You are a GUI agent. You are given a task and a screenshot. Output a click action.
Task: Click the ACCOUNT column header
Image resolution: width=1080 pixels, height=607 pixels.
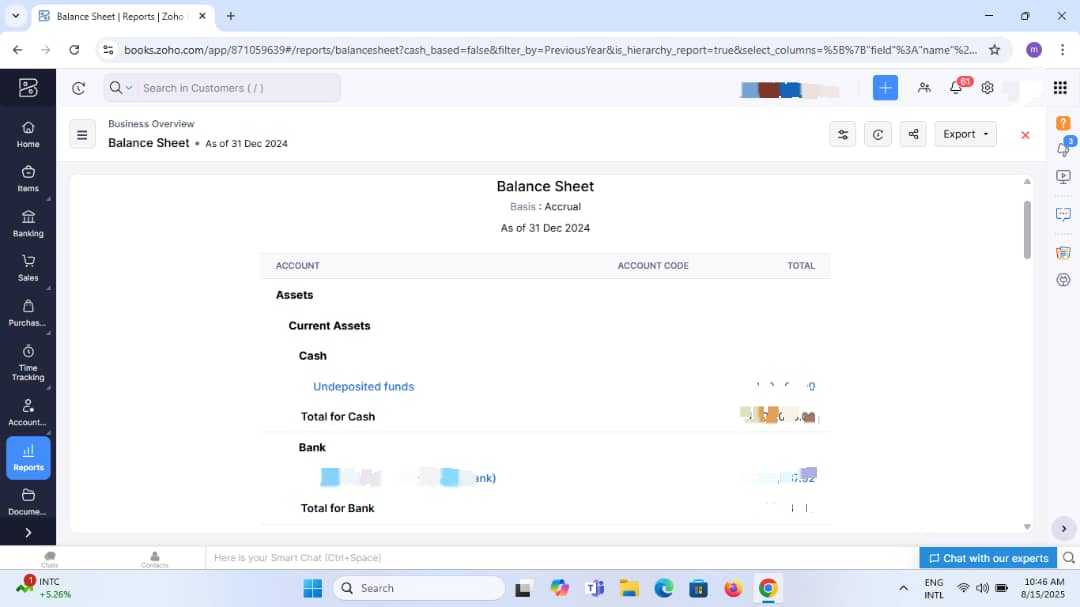pyautogui.click(x=298, y=265)
